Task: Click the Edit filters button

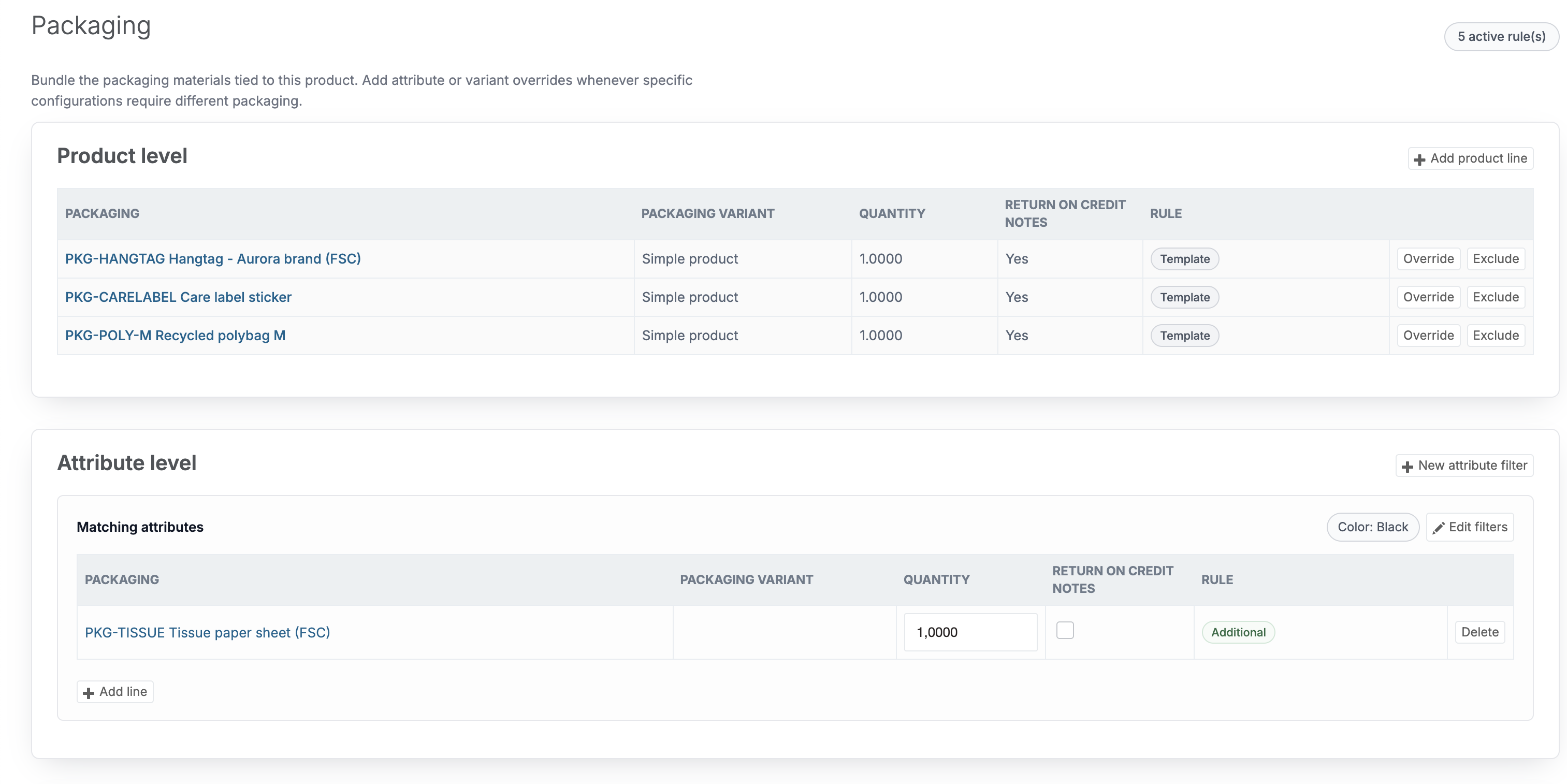Action: (1470, 527)
